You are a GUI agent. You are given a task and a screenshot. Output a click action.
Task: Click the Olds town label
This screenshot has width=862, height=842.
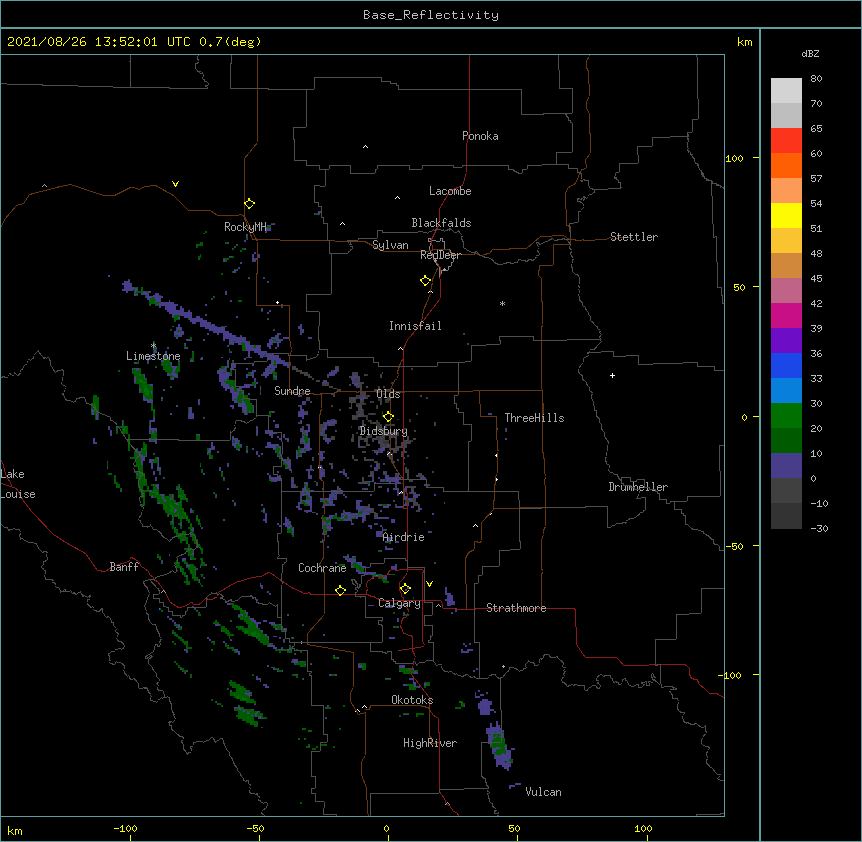(388, 394)
